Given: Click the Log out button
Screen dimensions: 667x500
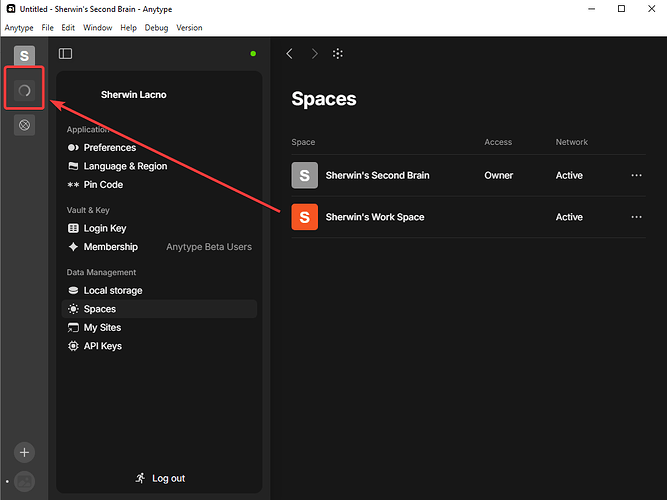Looking at the screenshot, I should pos(160,478).
